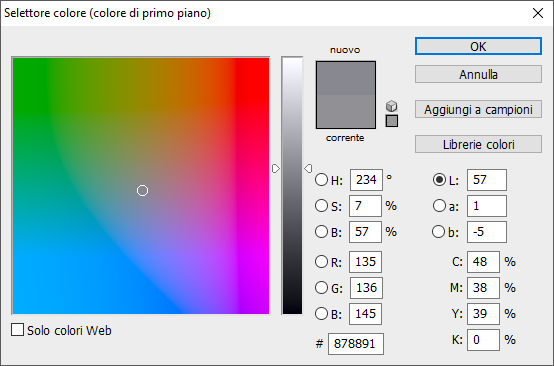Click the small web-safe color swatch below the cube
Screen dimensions: 554x366
tap(392, 121)
